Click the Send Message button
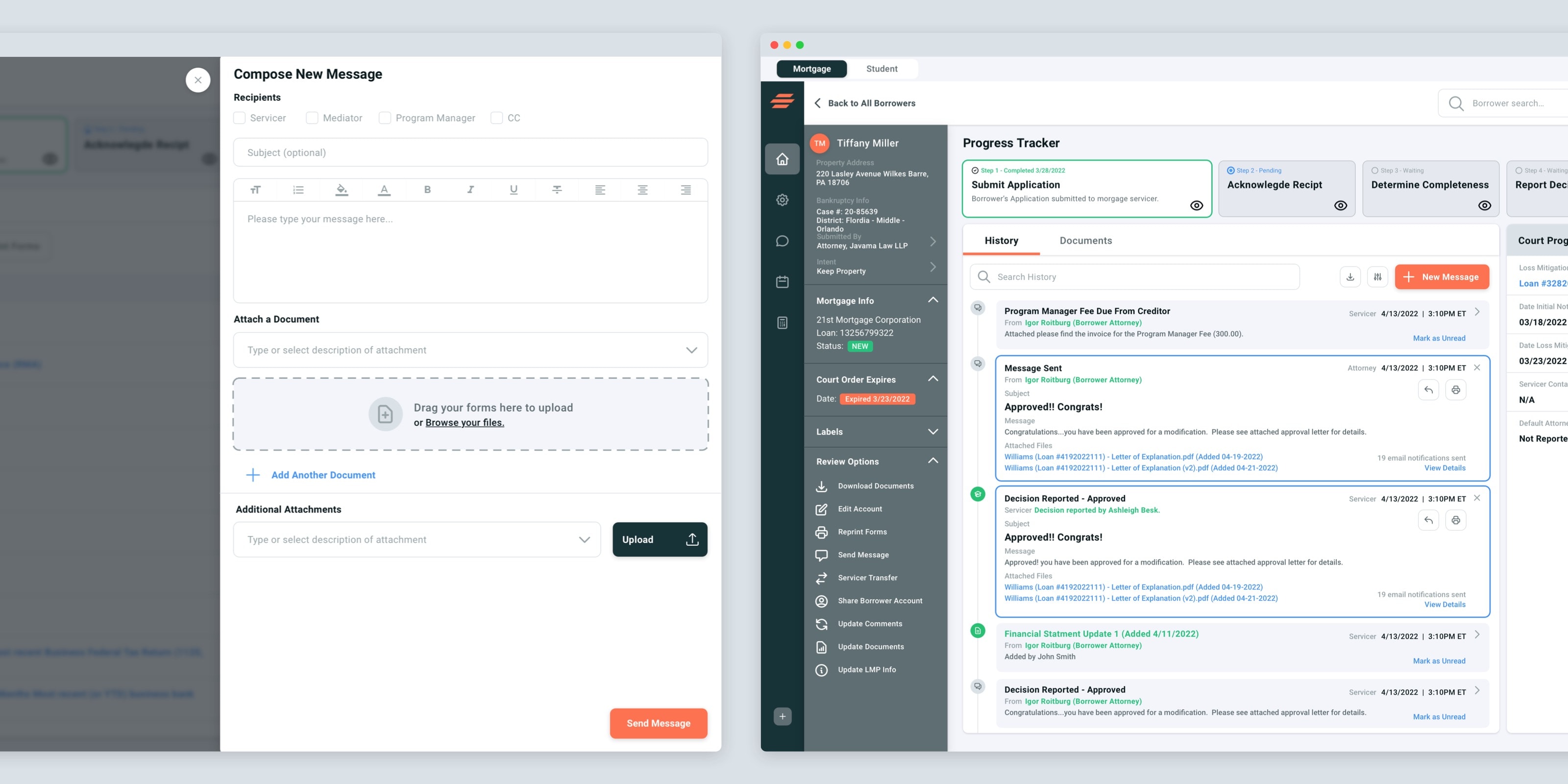This screenshot has height=784, width=1568. pos(659,723)
